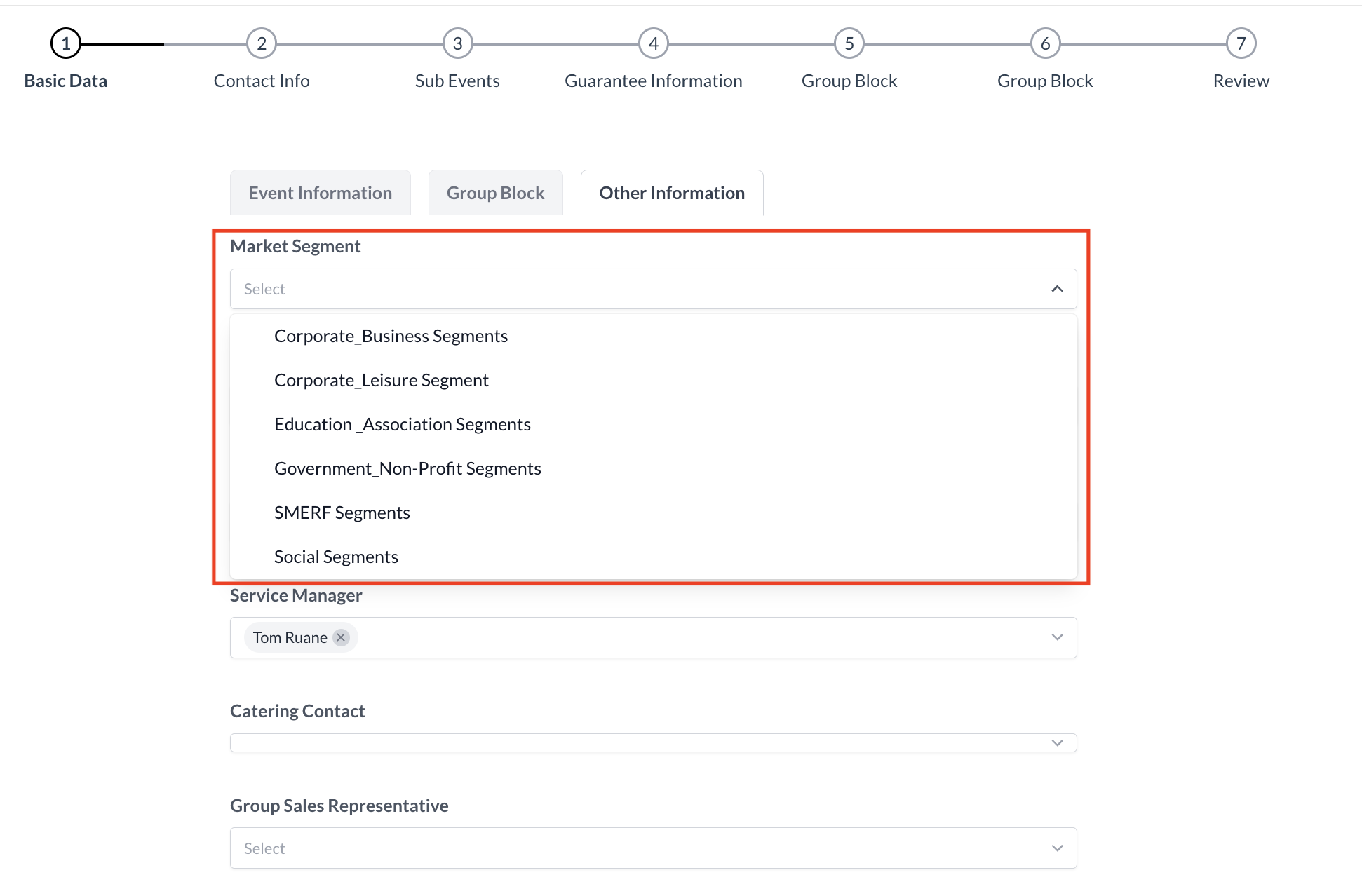This screenshot has height=896, width=1362.
Task: Expand the Catering Contact dropdown
Action: [x=1057, y=742]
